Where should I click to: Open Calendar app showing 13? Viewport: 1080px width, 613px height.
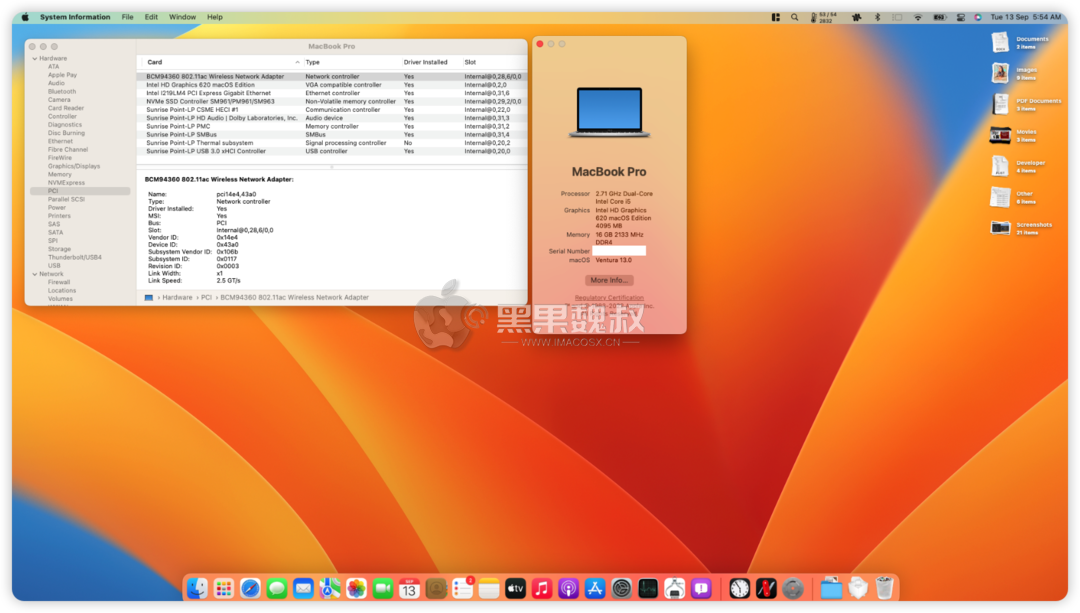[409, 588]
